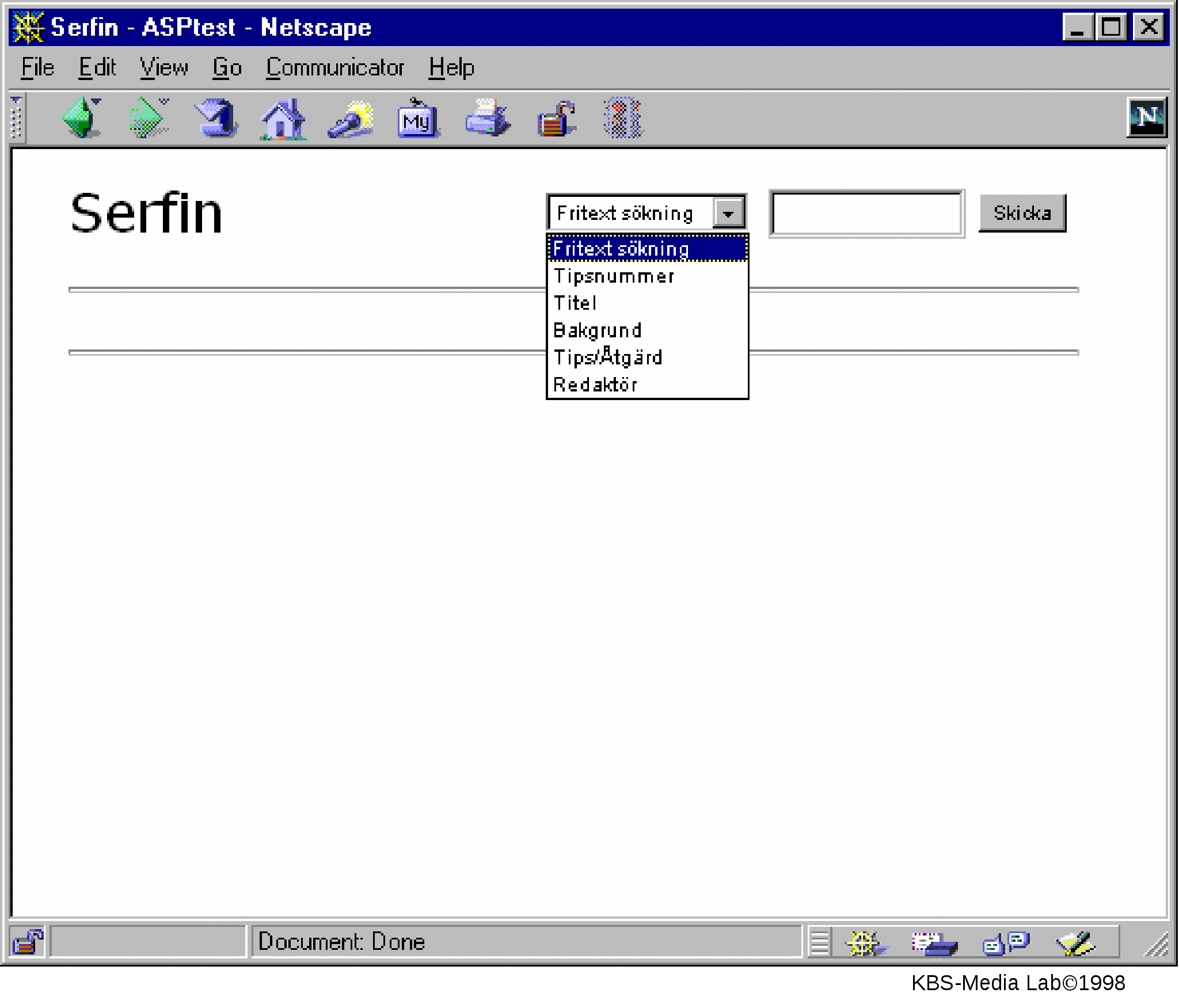Click the Stop traffic light icon

pyautogui.click(x=622, y=117)
